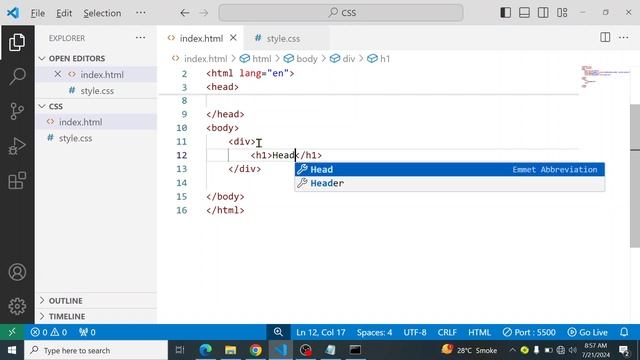Open the Edit menu
Screen dimensions: 640x360
(x=64, y=13)
